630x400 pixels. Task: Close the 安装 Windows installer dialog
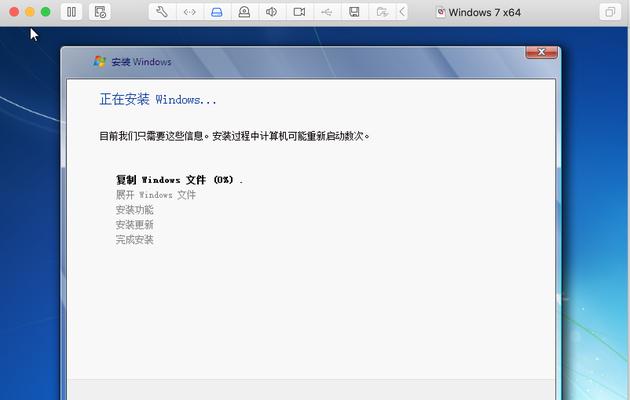(541, 52)
